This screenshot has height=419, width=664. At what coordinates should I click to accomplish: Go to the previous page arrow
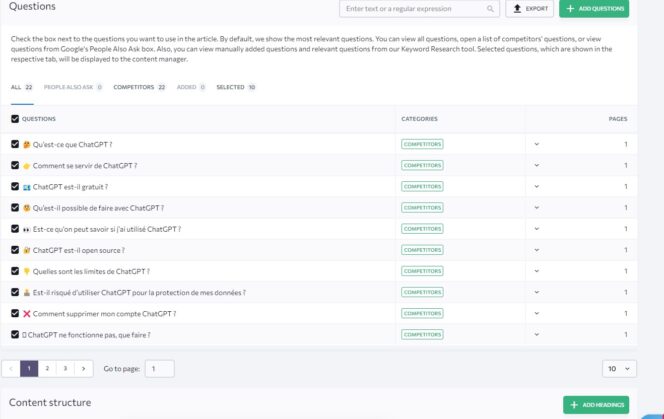12,368
